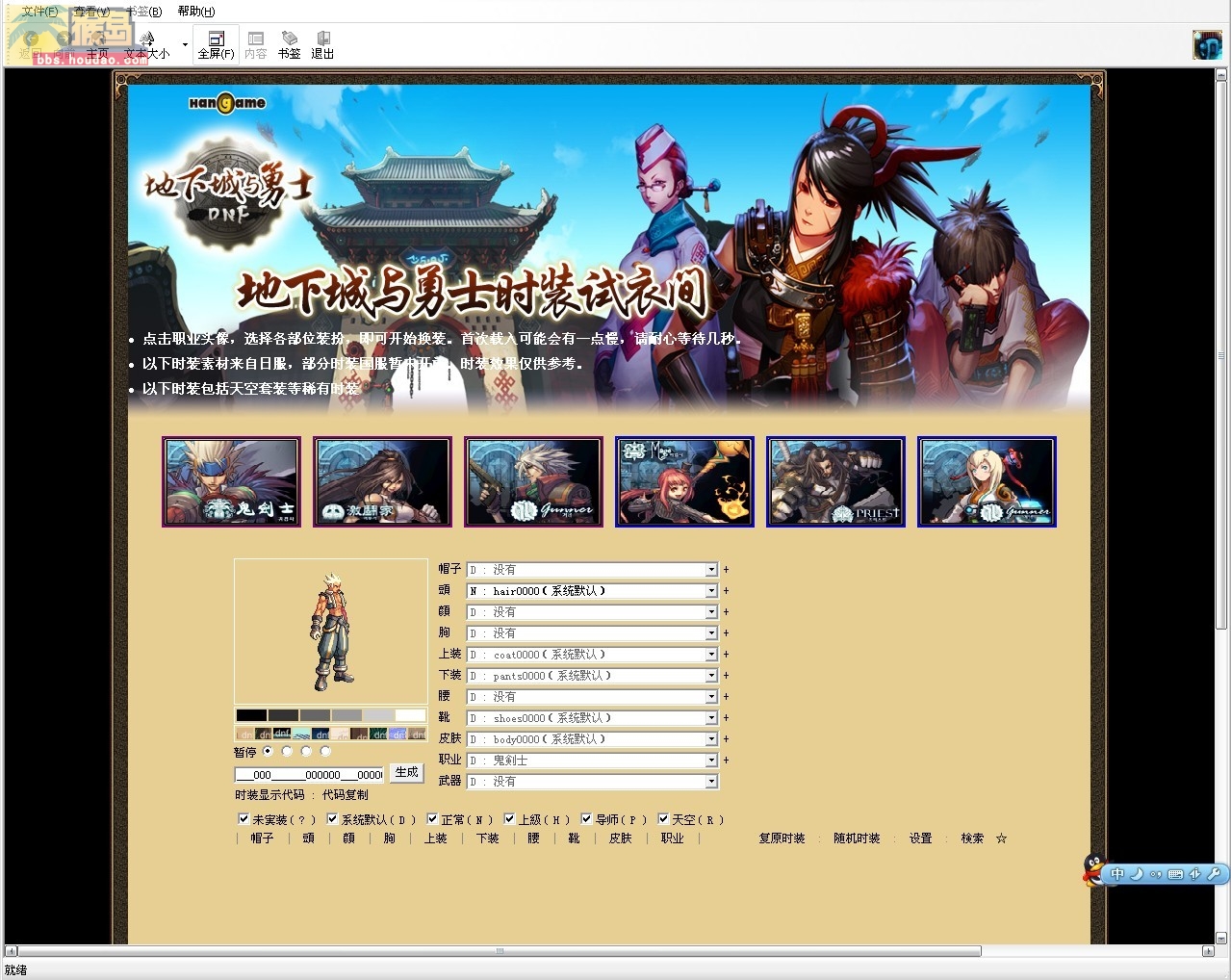Switch IME language with the 中 icon
The width and height of the screenshot is (1231, 980).
1117,874
